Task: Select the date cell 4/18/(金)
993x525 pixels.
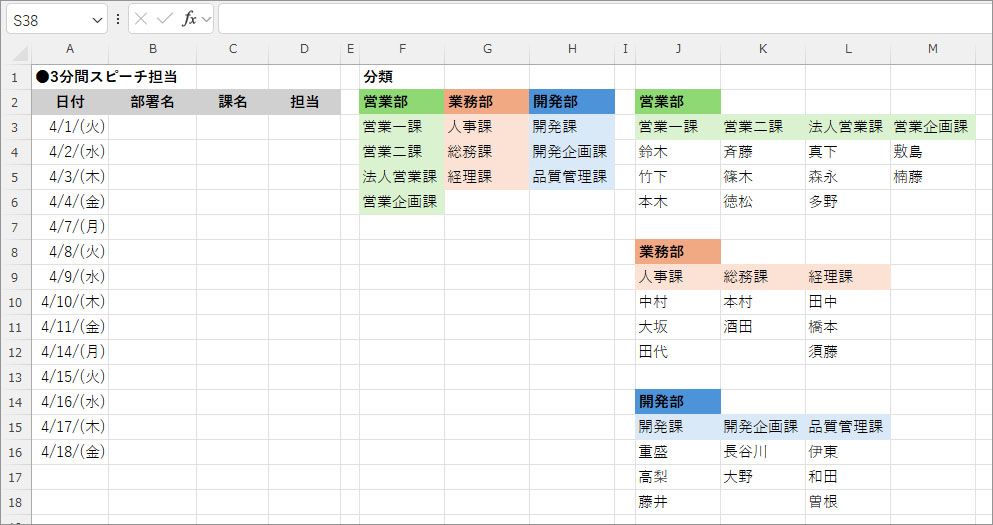Action: (x=70, y=452)
